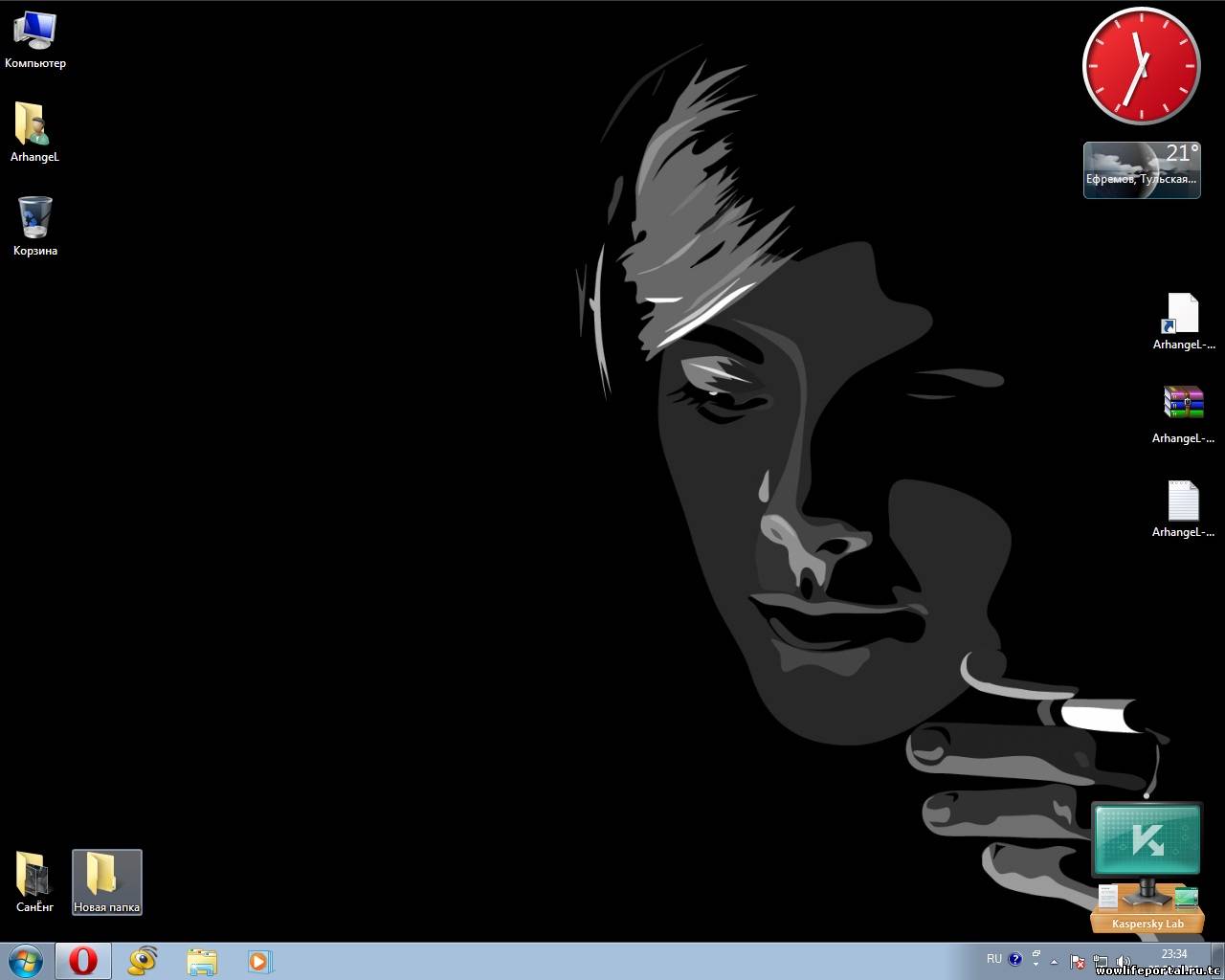Open the Action Center flag icon

tap(1078, 961)
